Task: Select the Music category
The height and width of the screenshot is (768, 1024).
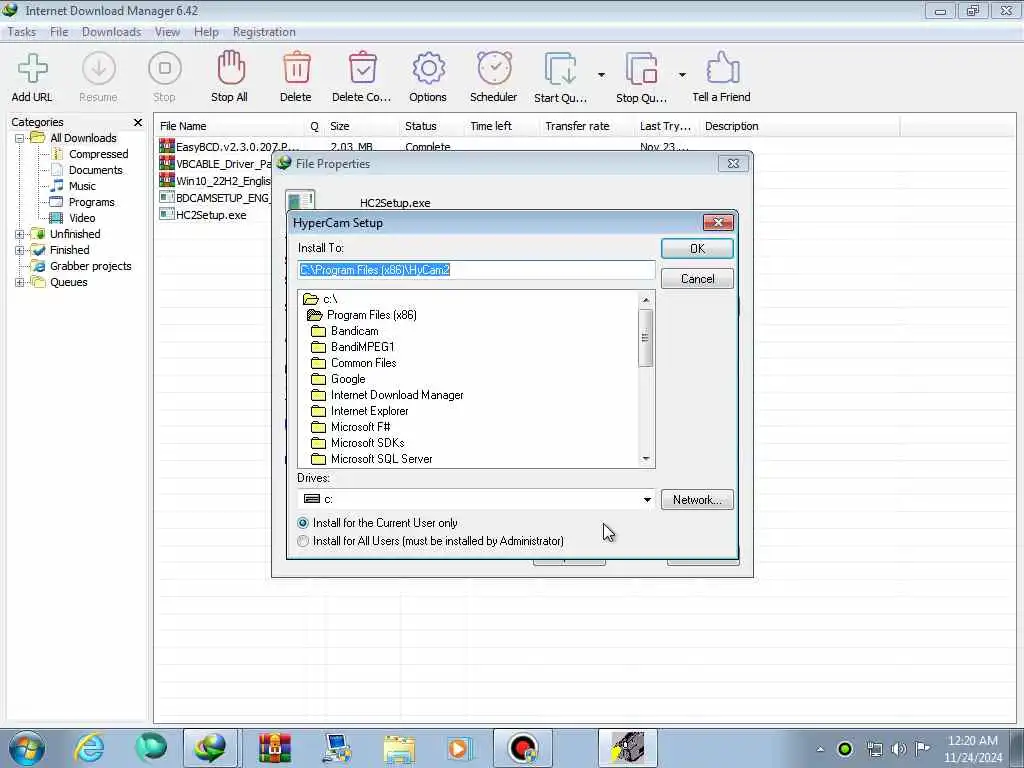Action: tap(82, 186)
